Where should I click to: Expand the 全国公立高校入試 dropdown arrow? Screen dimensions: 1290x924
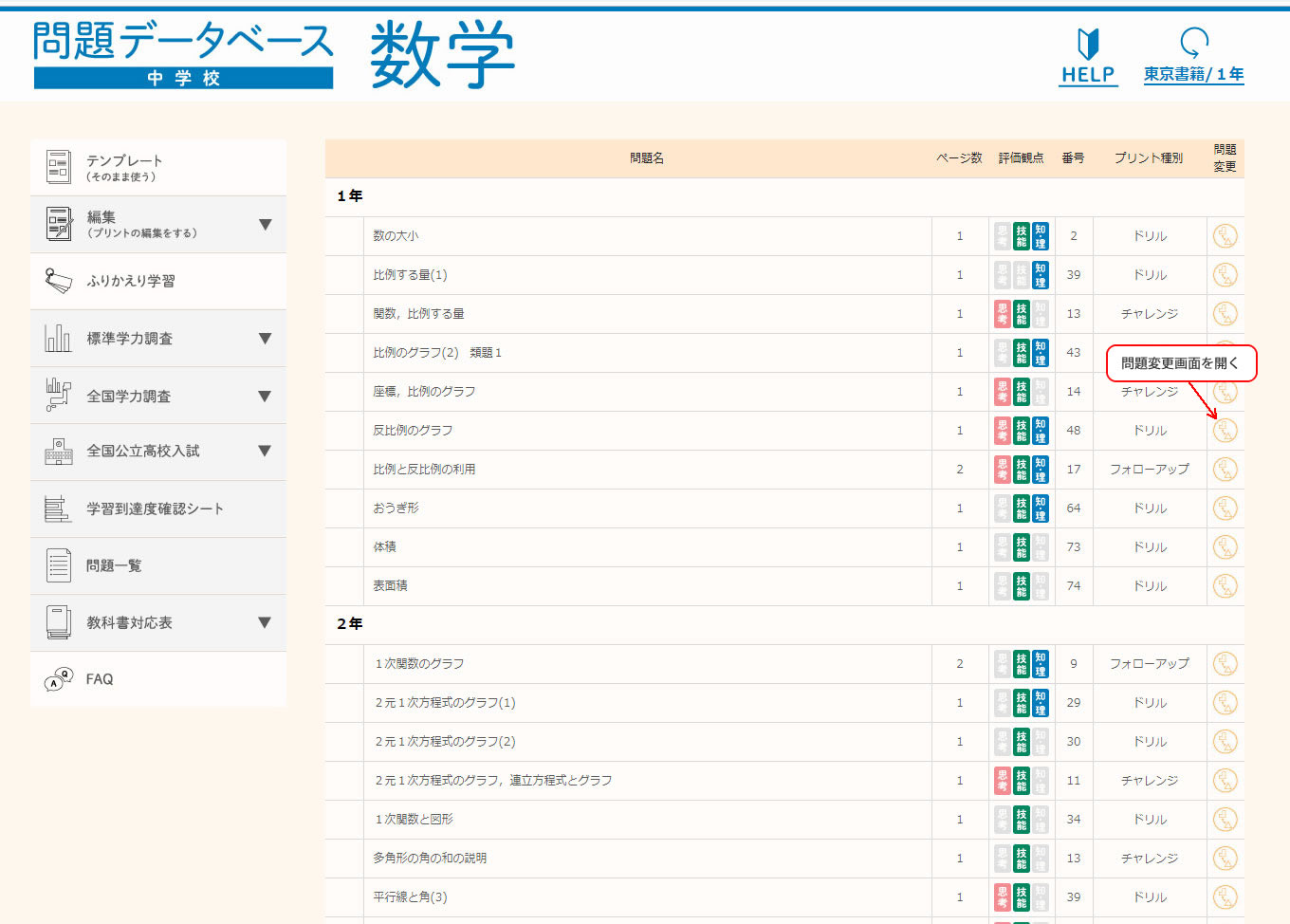tap(266, 451)
